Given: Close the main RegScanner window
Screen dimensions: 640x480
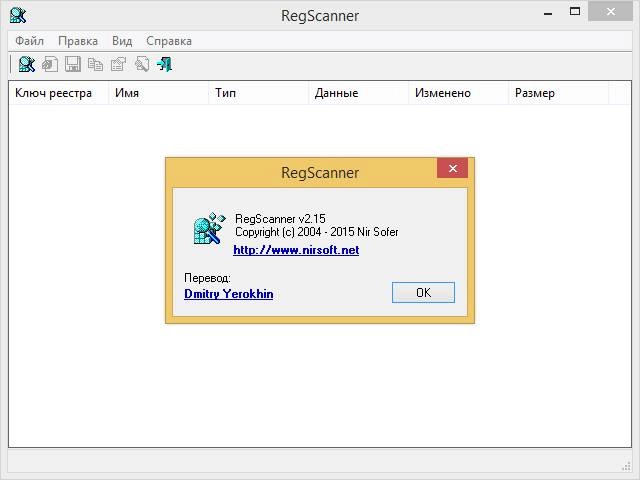Looking at the screenshot, I should [611, 11].
